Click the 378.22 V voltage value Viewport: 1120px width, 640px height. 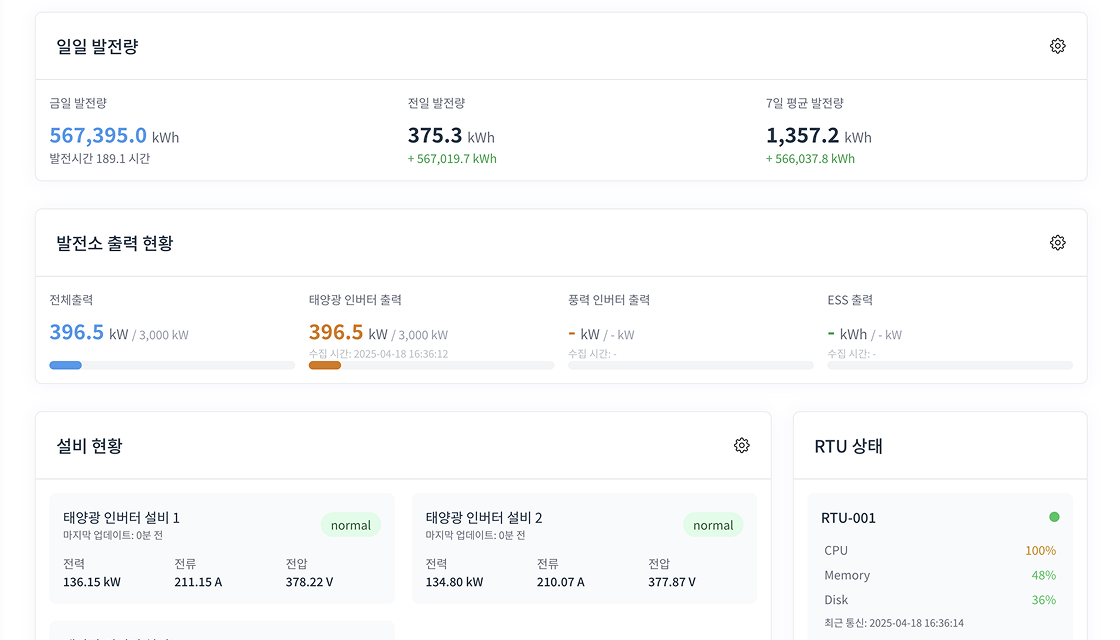click(x=309, y=582)
